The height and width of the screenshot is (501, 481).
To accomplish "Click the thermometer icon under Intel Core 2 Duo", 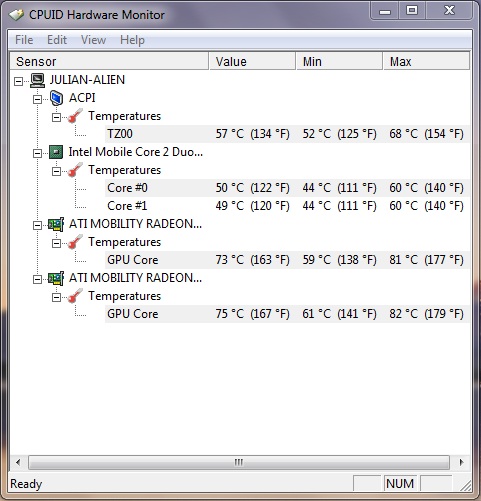I will [75, 170].
